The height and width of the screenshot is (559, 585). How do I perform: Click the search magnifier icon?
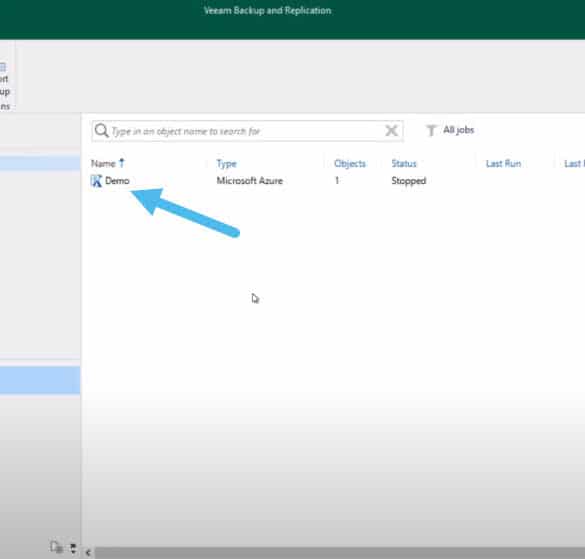point(101,131)
